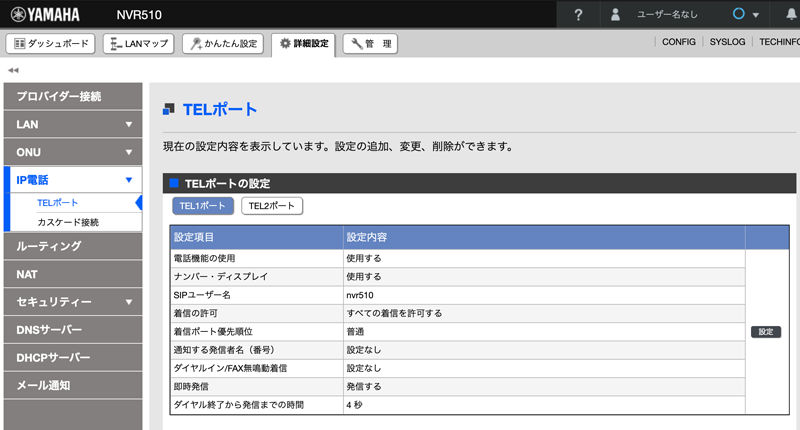
Task: Expand the ONU sidebar menu arrow
Action: [x=129, y=152]
